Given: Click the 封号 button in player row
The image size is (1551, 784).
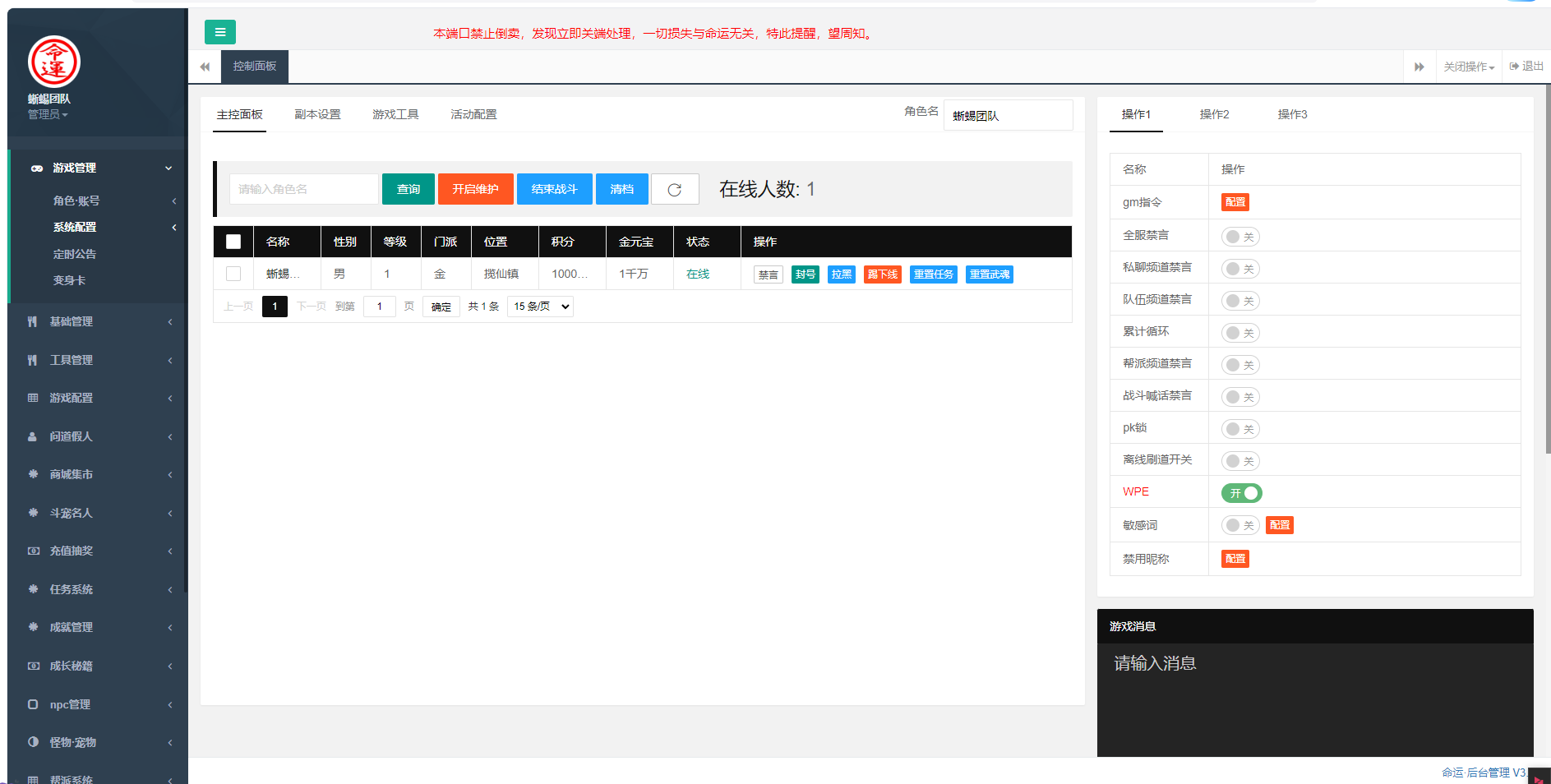Looking at the screenshot, I should 805,274.
